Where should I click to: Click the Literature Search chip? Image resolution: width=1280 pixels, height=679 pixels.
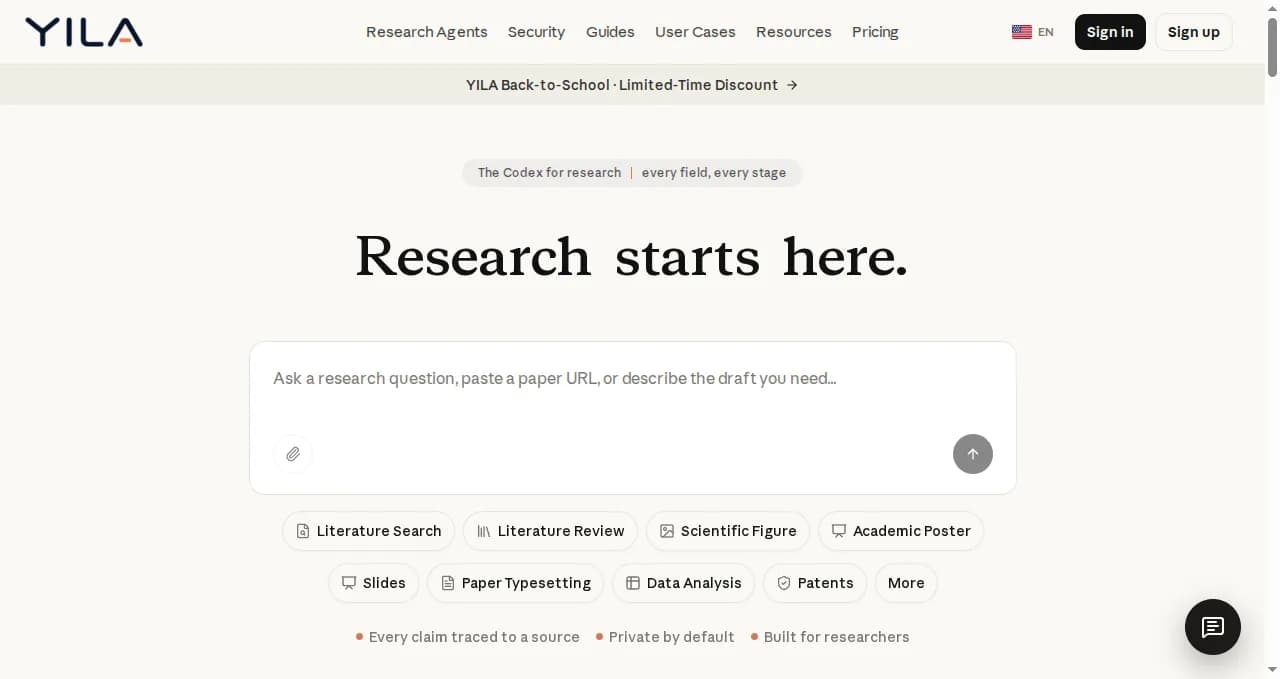click(x=368, y=531)
